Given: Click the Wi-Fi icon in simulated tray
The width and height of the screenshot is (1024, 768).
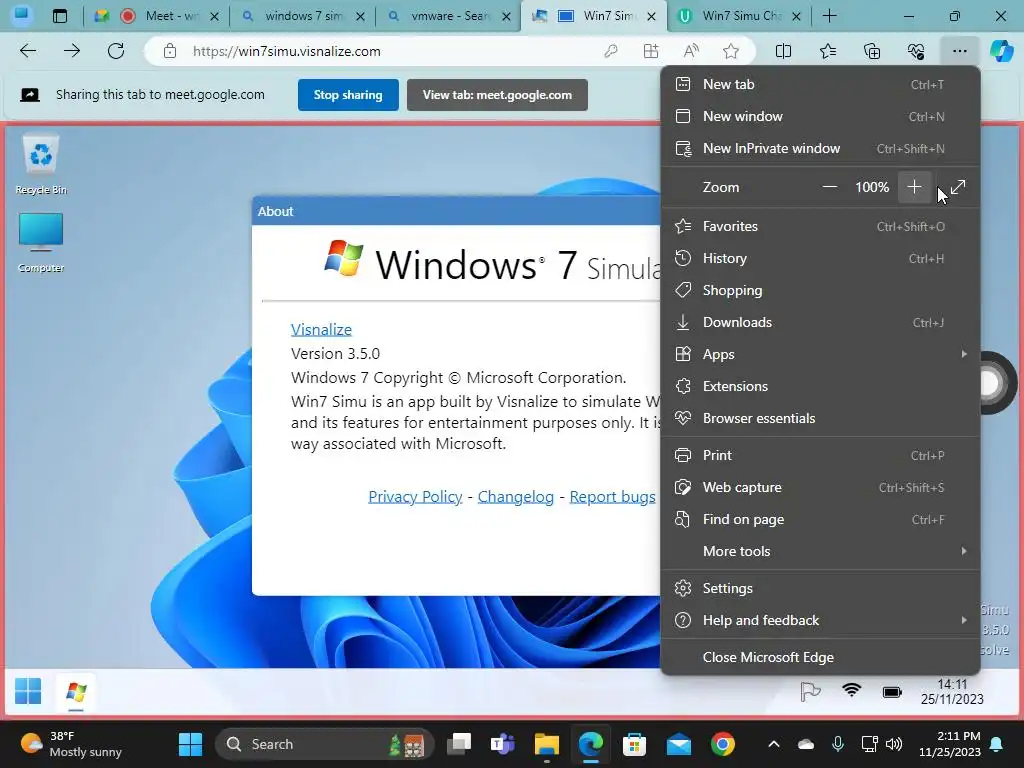Looking at the screenshot, I should coord(852,690).
